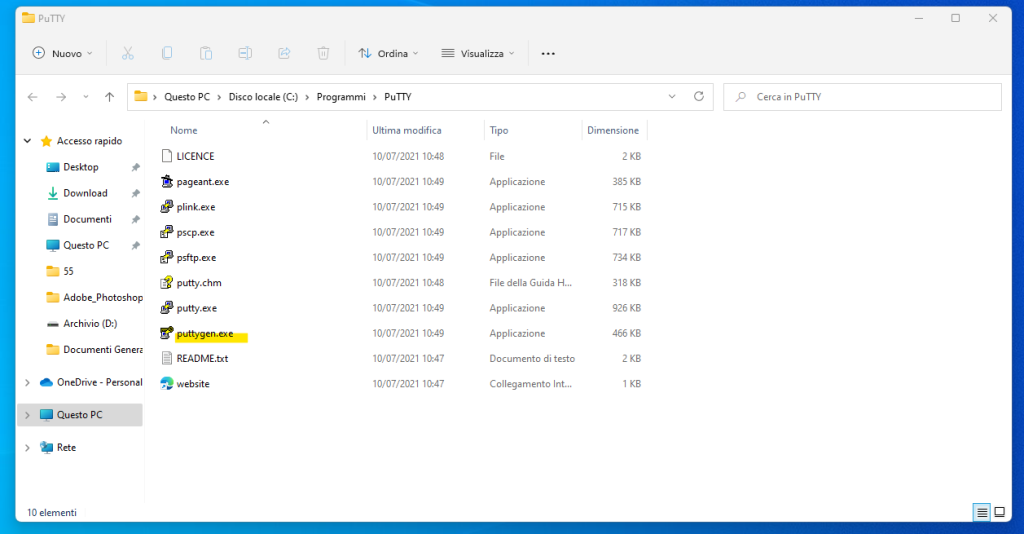Screen dimensions: 1024x534
Task: Click the Cut scissors icon in toolbar
Action: [x=128, y=53]
